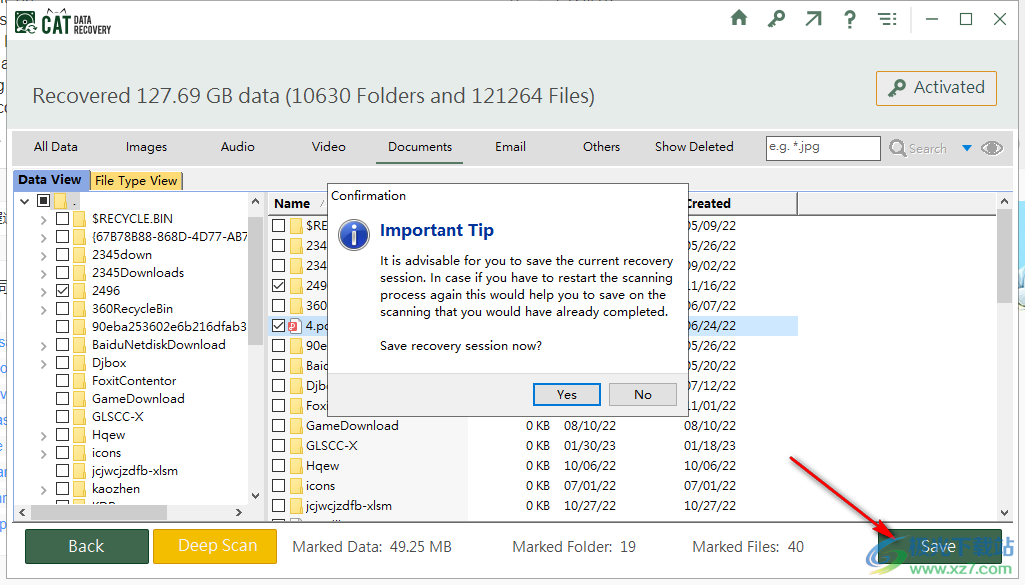Expand the 2496 tree node
Viewport: 1025px width, 585px height.
point(44,292)
